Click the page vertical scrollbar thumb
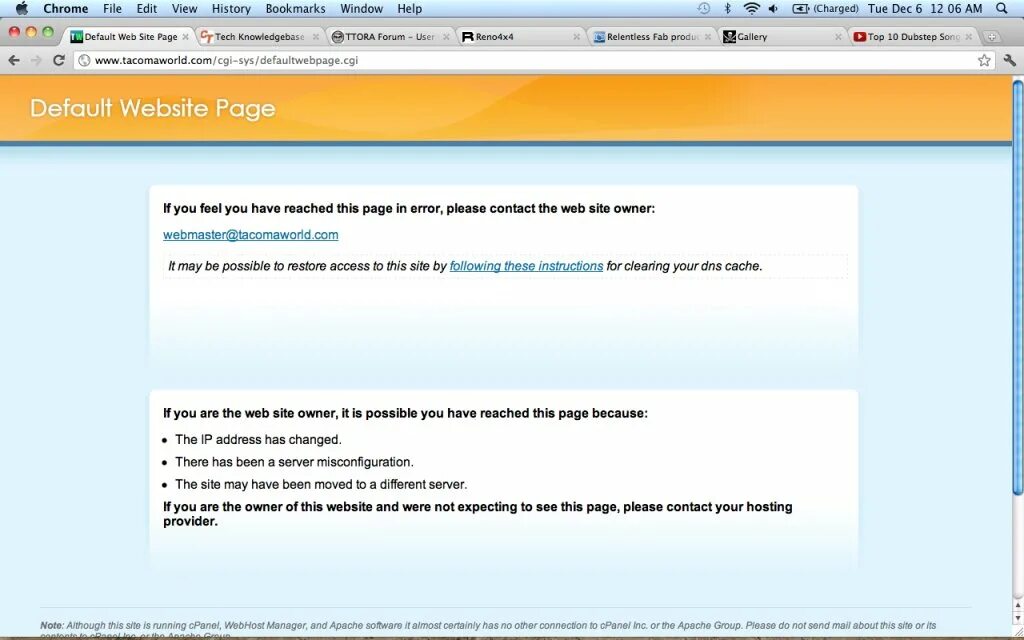Image resolution: width=1024 pixels, height=640 pixels. 1017,287
